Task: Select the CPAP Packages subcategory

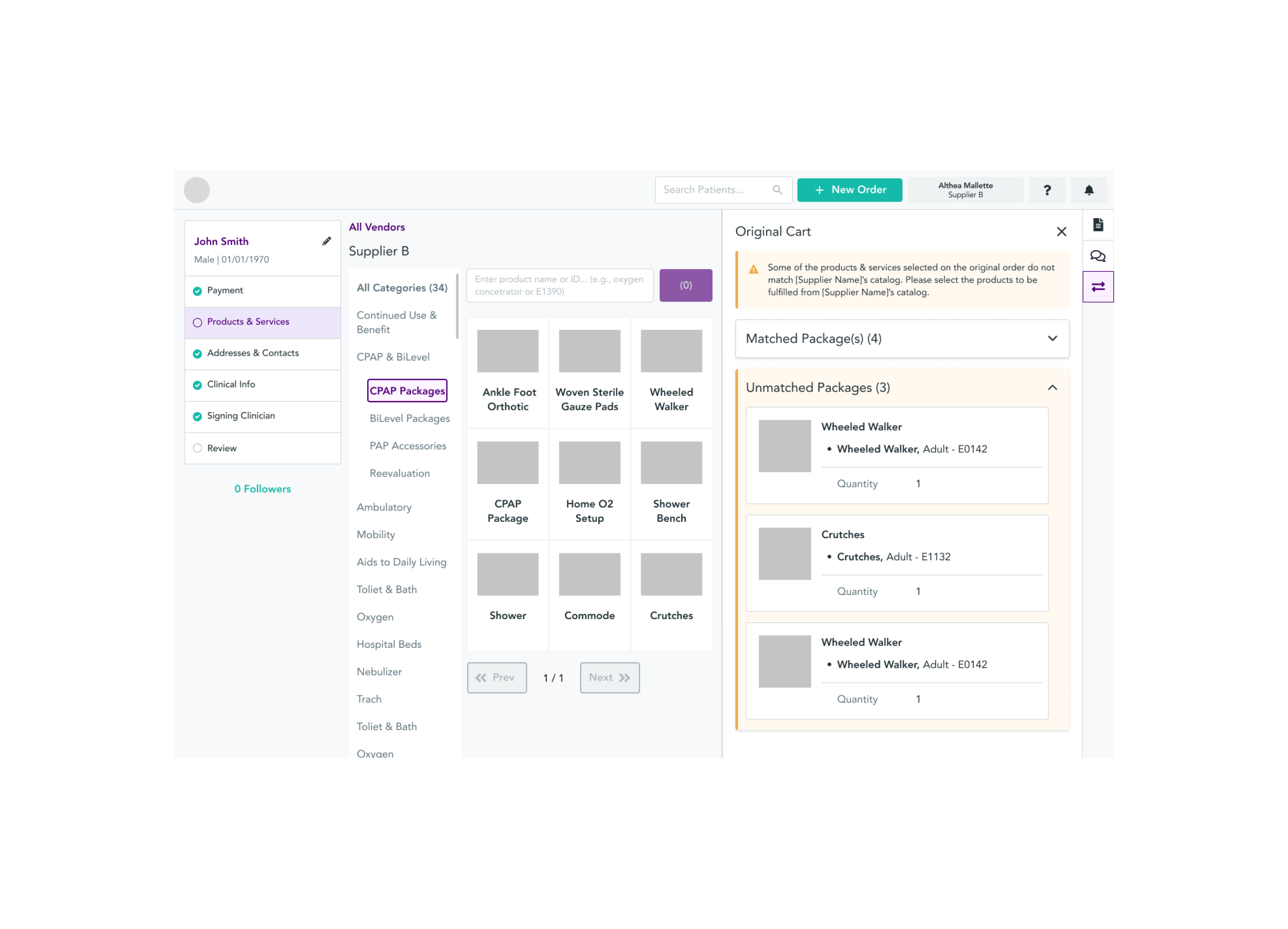Action: click(407, 391)
